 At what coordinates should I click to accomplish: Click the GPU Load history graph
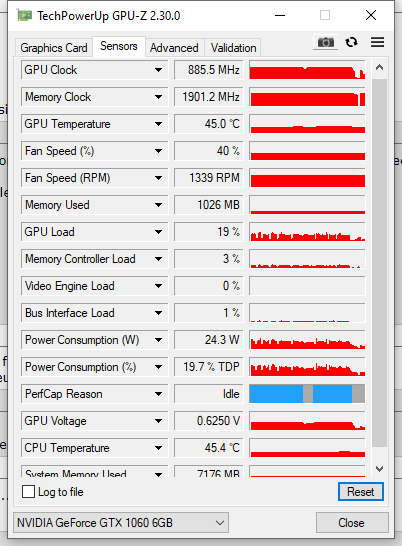307,232
